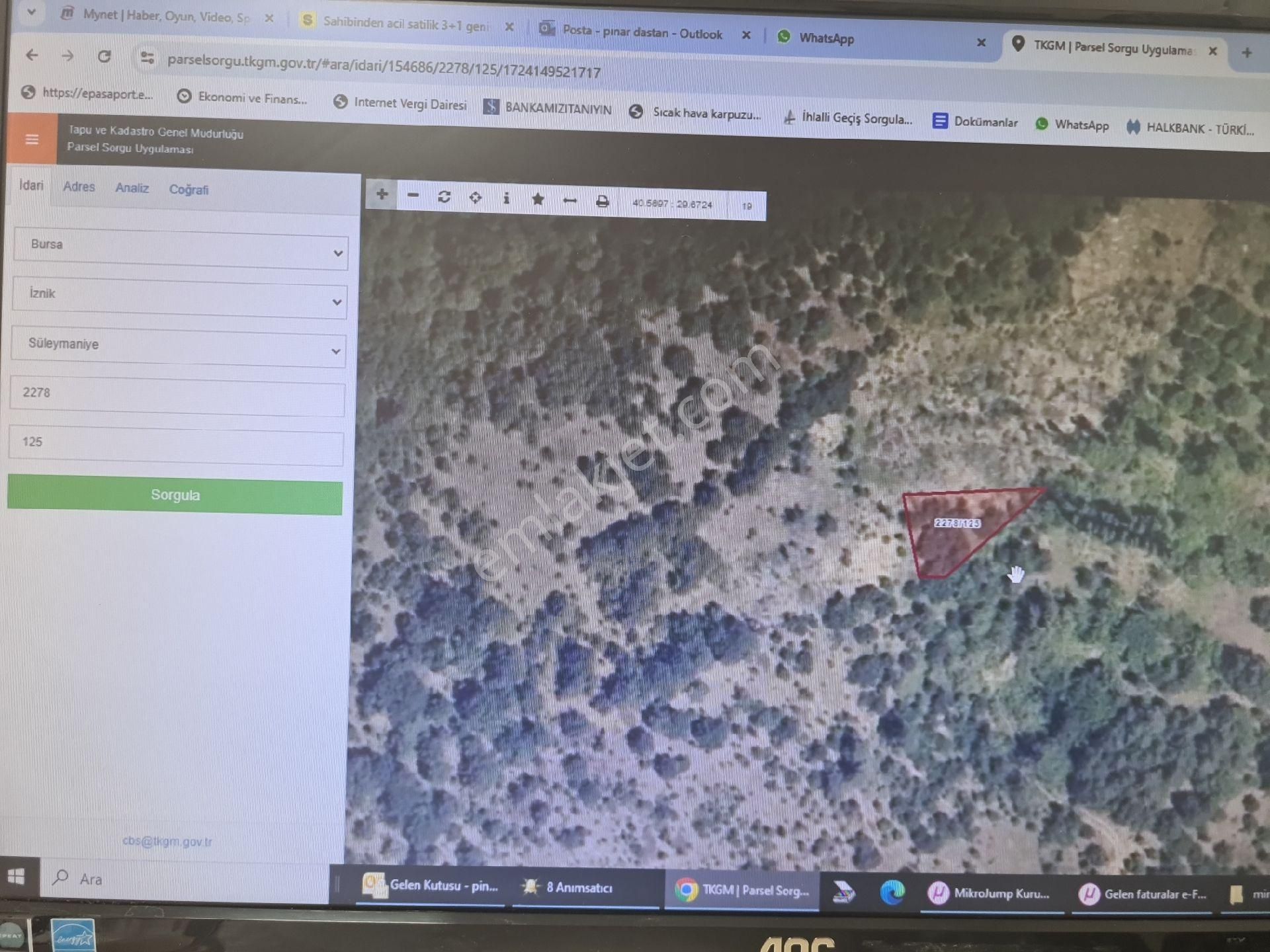This screenshot has height=952, width=1270.
Task: Open site information icon in address bar
Action: point(147,58)
